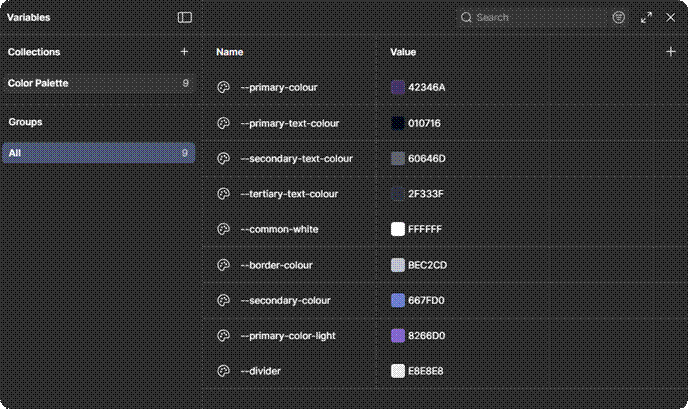688x409 pixels.
Task: Click the Value column header
Action: 403,51
